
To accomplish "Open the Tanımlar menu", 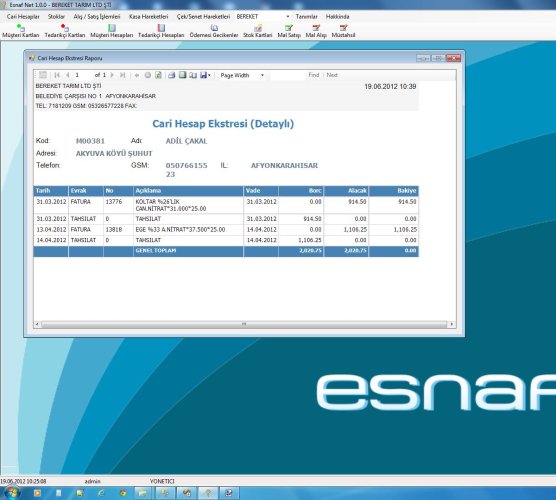I will click(x=306, y=17).
